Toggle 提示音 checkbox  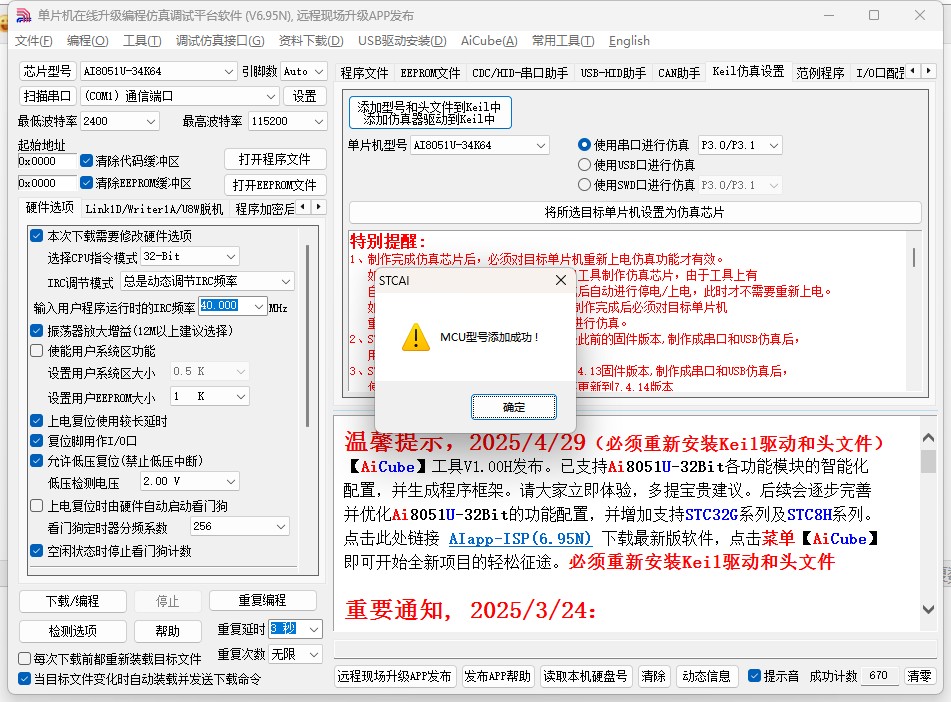pos(754,675)
